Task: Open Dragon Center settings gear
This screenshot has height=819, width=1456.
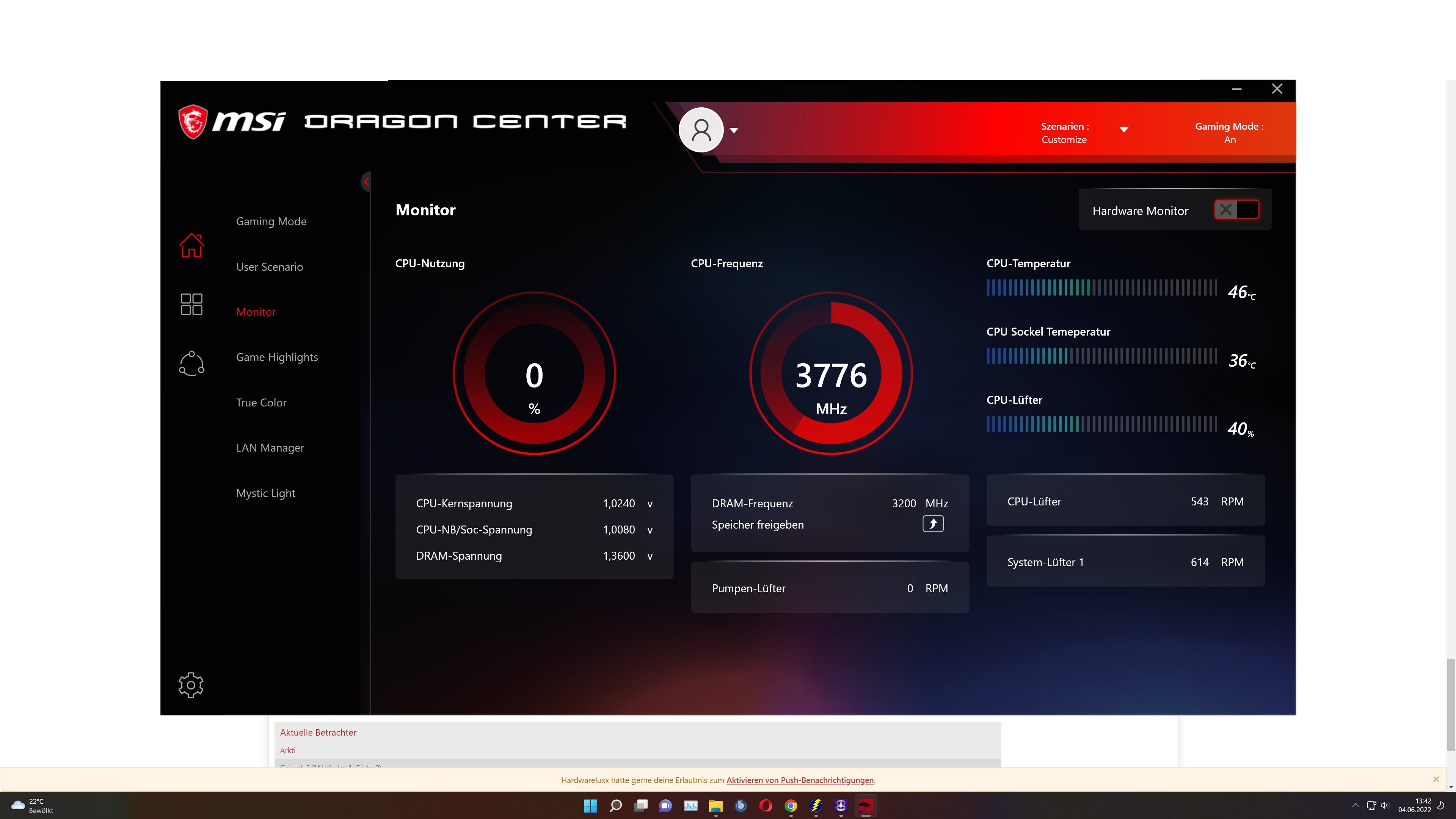Action: click(x=191, y=685)
